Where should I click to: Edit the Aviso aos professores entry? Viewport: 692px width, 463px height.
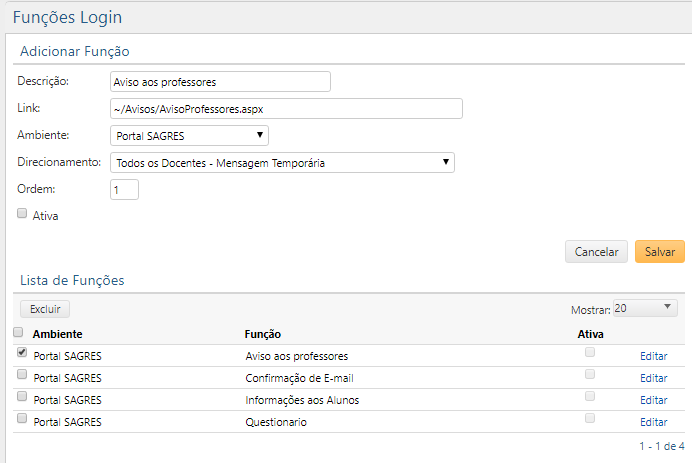coord(653,356)
